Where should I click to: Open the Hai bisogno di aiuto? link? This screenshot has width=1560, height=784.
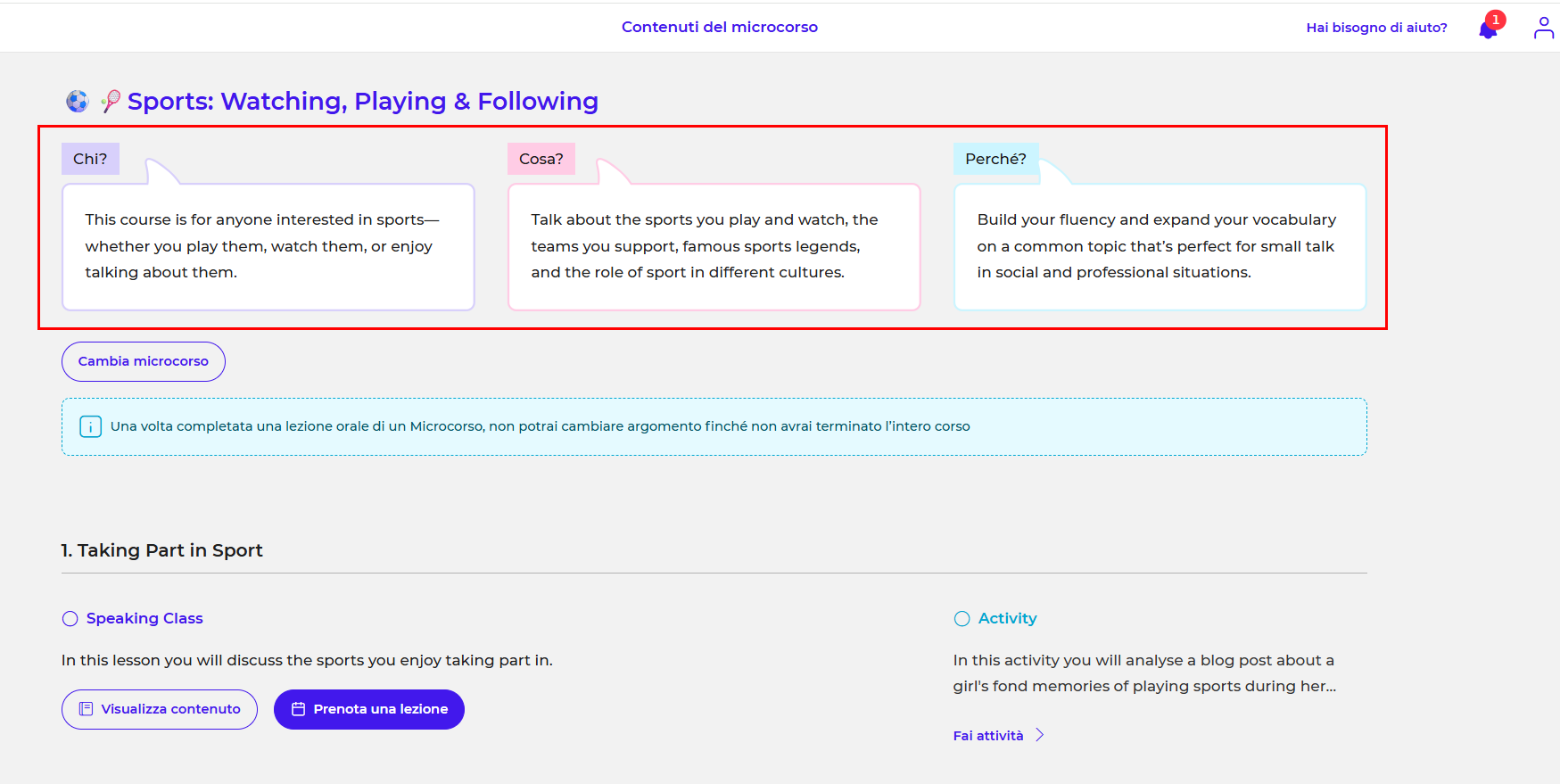click(1376, 28)
